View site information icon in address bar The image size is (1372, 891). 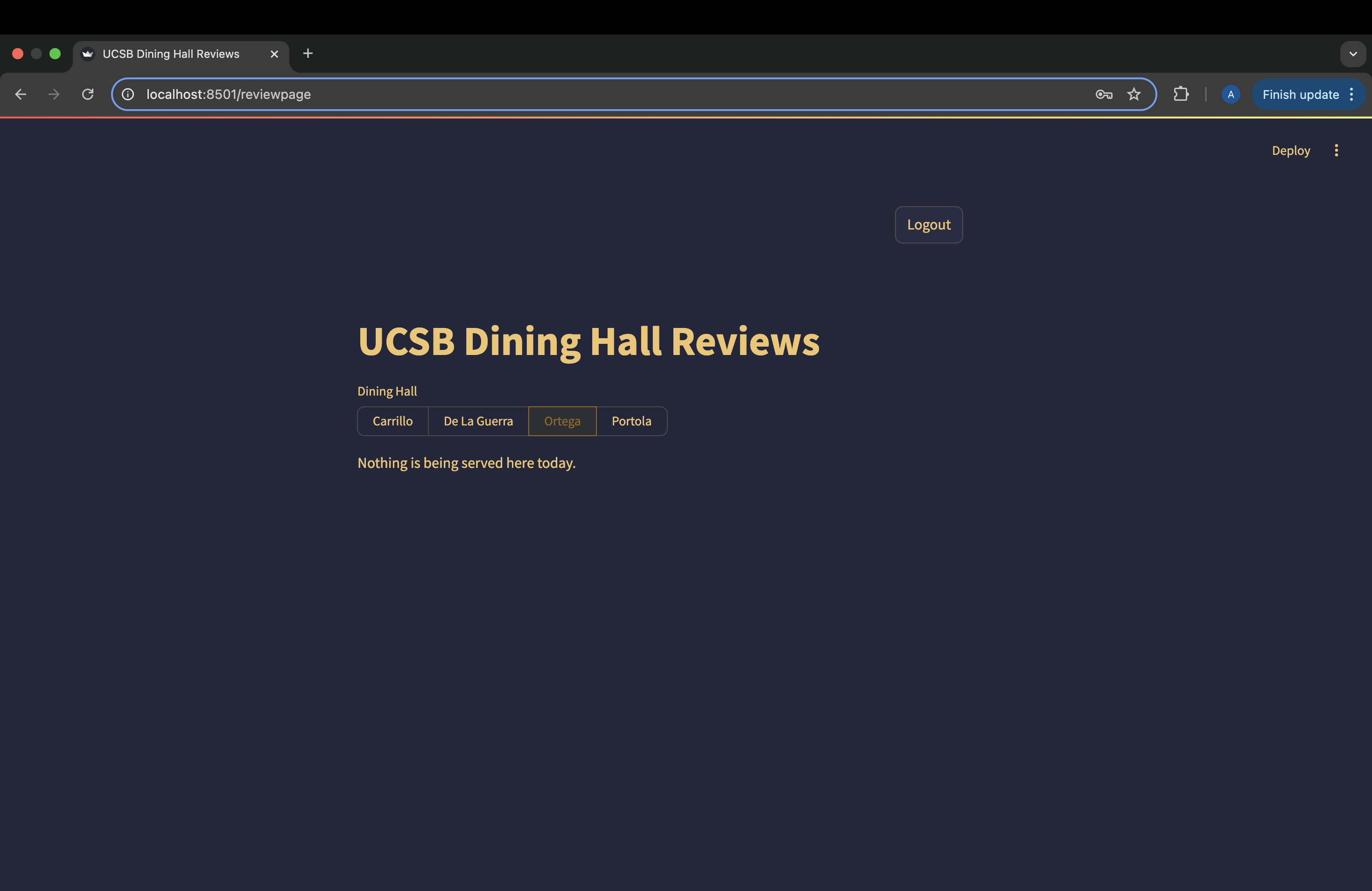(x=128, y=94)
